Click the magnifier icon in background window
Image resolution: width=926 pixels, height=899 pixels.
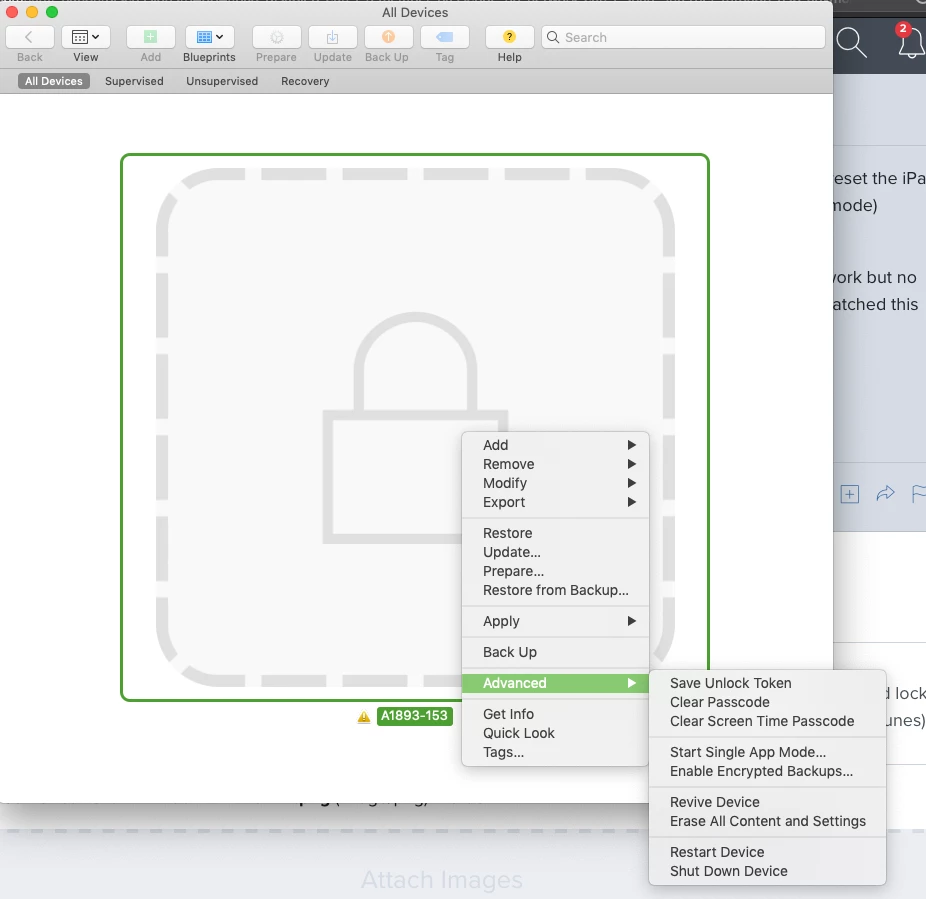pos(851,43)
